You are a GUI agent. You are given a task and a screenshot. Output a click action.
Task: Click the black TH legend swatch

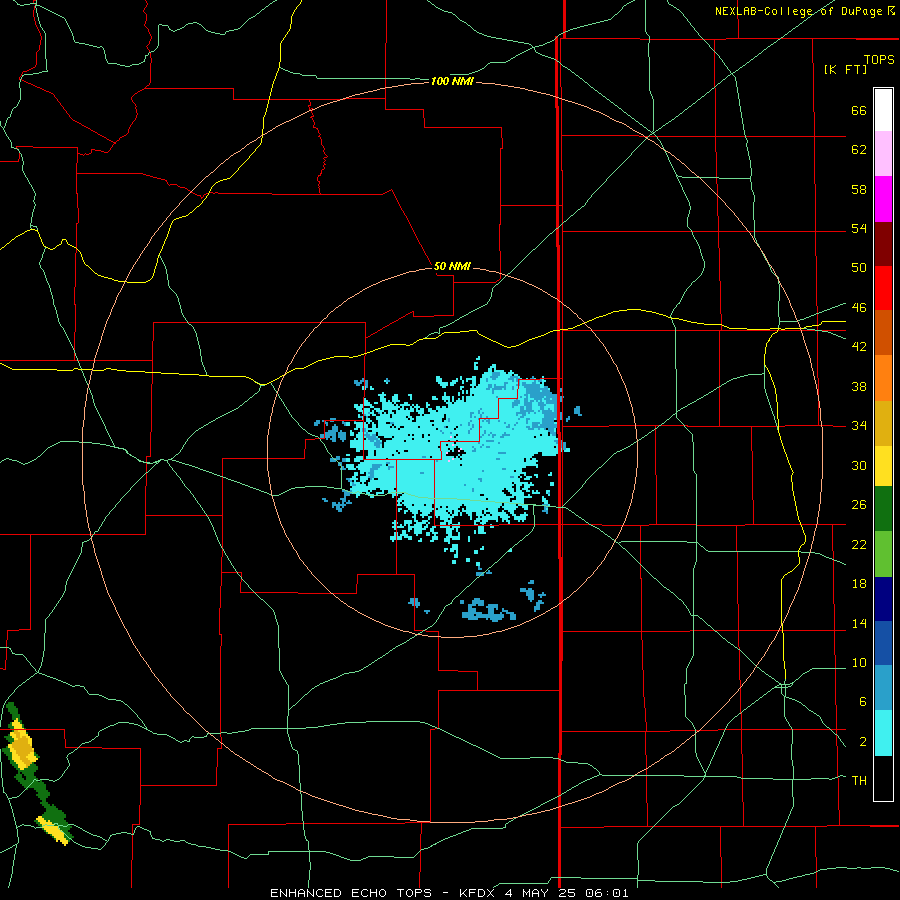tap(883, 778)
